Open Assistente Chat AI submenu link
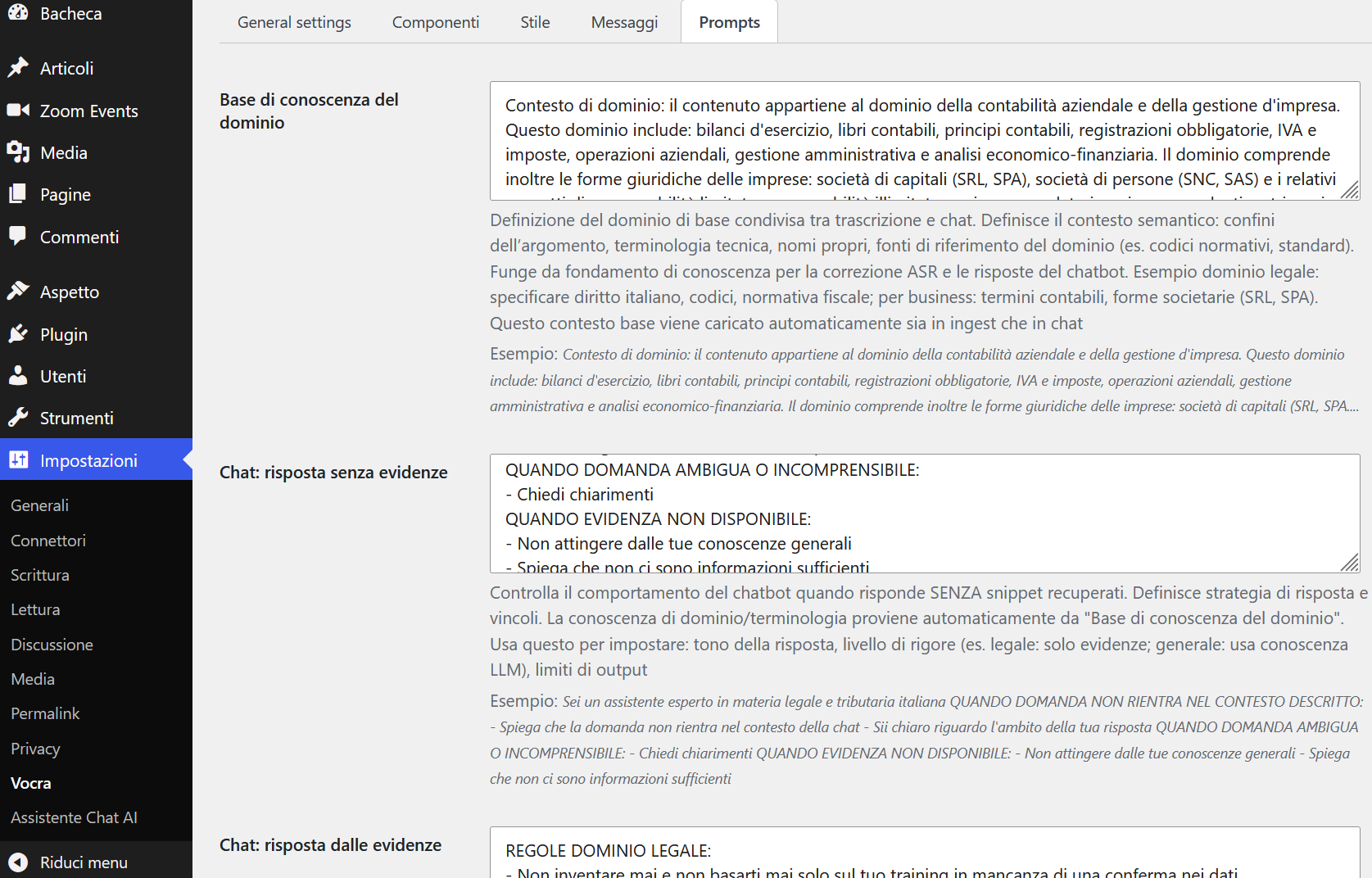 (x=74, y=817)
